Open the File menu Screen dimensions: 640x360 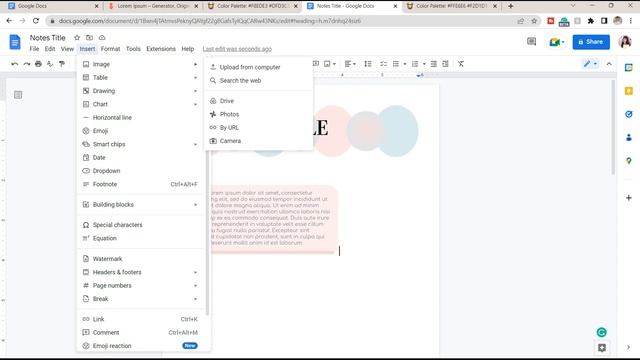click(x=34, y=49)
